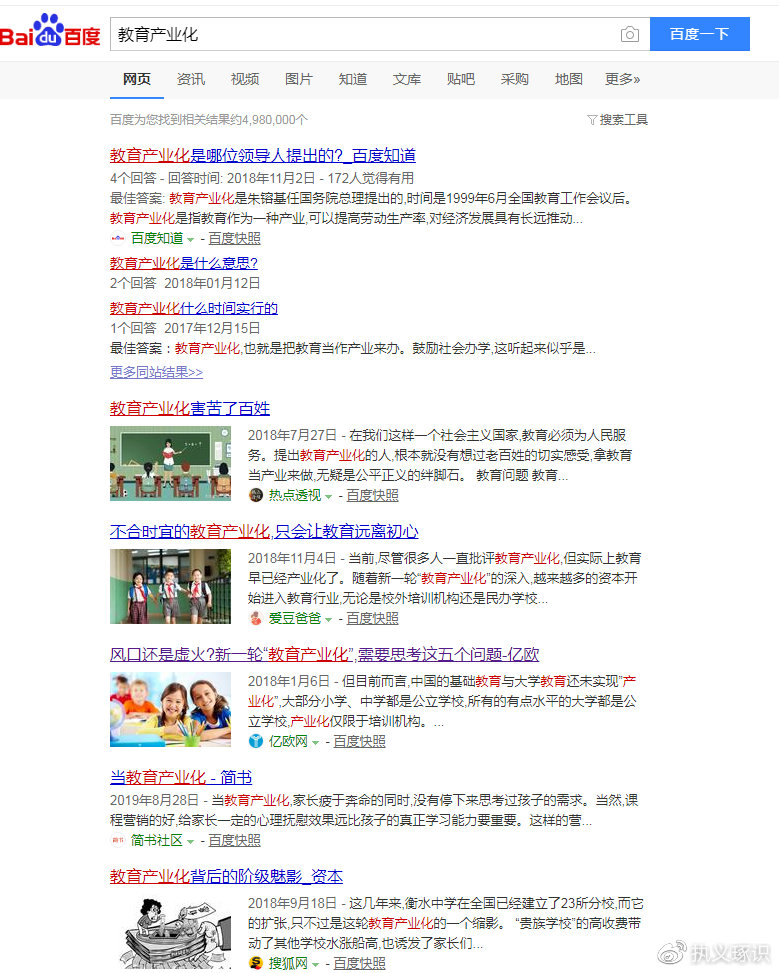Click the 百度知道 source favicon

[117, 238]
